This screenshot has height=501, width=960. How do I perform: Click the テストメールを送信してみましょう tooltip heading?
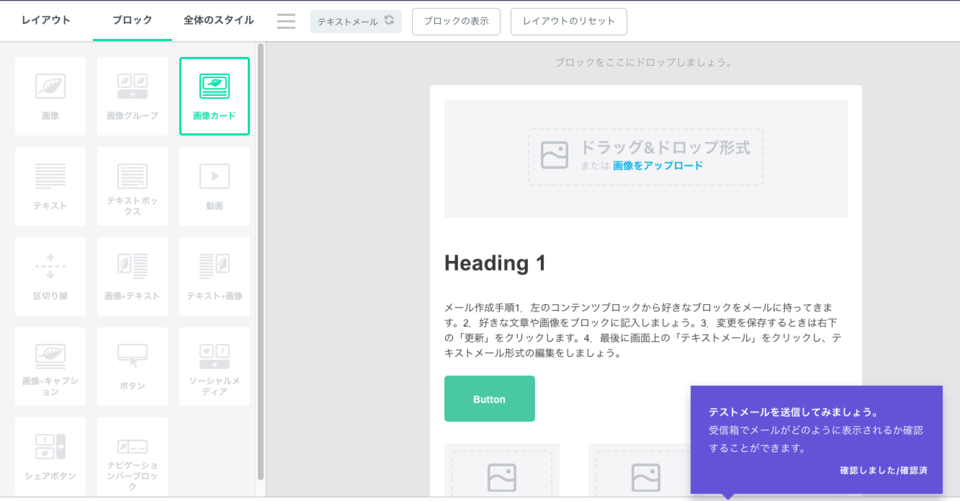tap(794, 412)
